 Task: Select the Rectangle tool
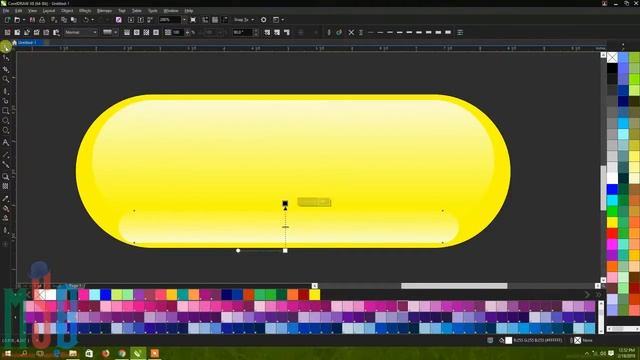coord(6,111)
